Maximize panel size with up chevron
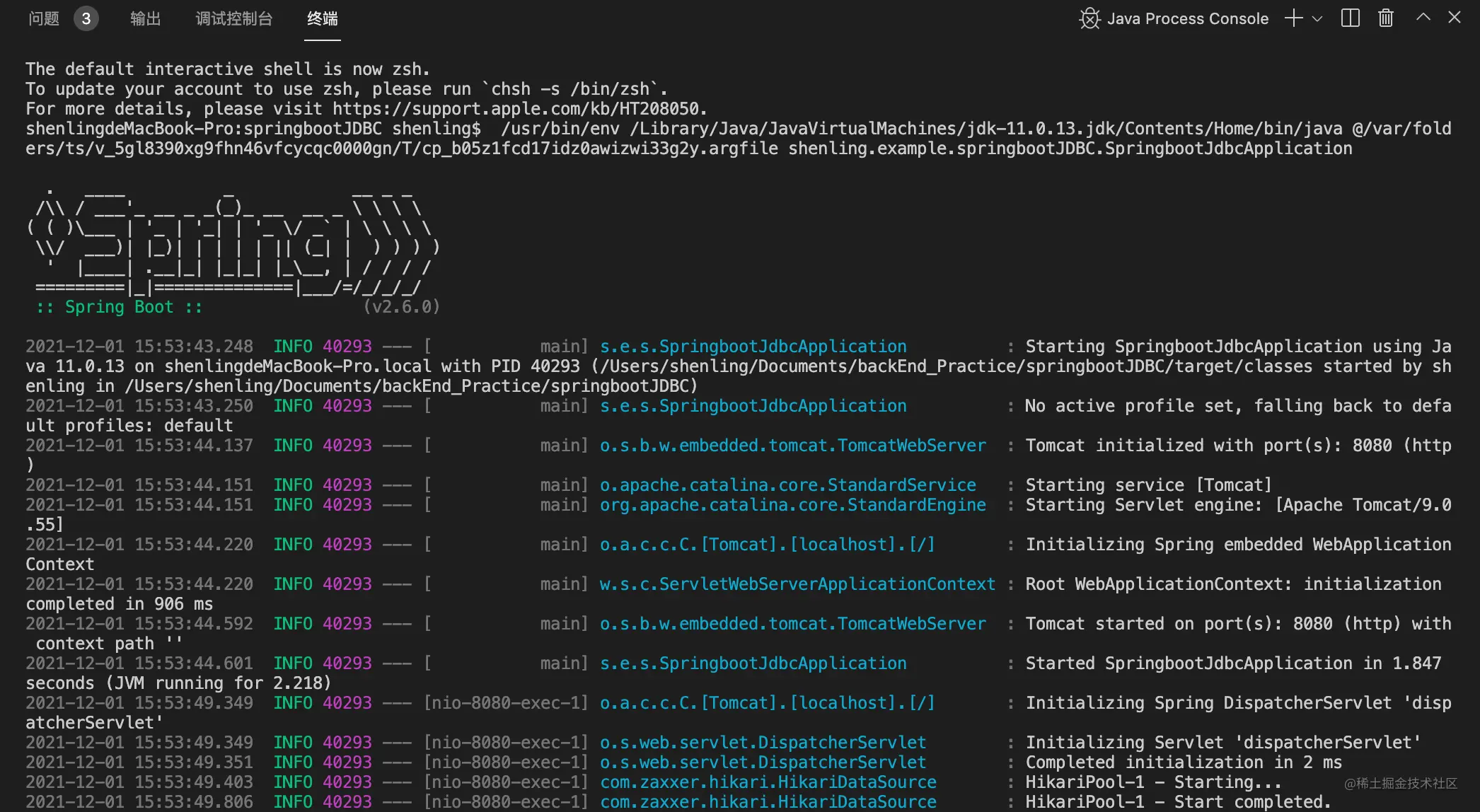This screenshot has height=812, width=1480. point(1423,17)
